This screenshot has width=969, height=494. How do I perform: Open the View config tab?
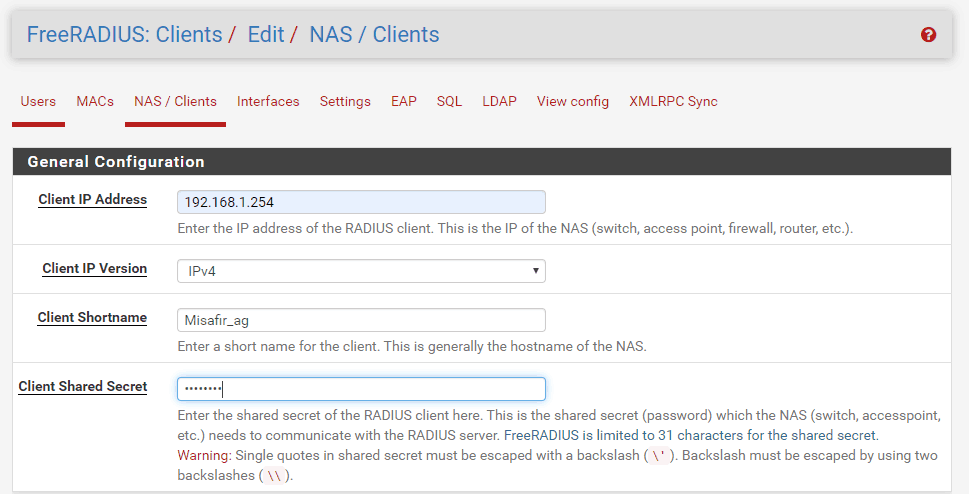pos(572,101)
